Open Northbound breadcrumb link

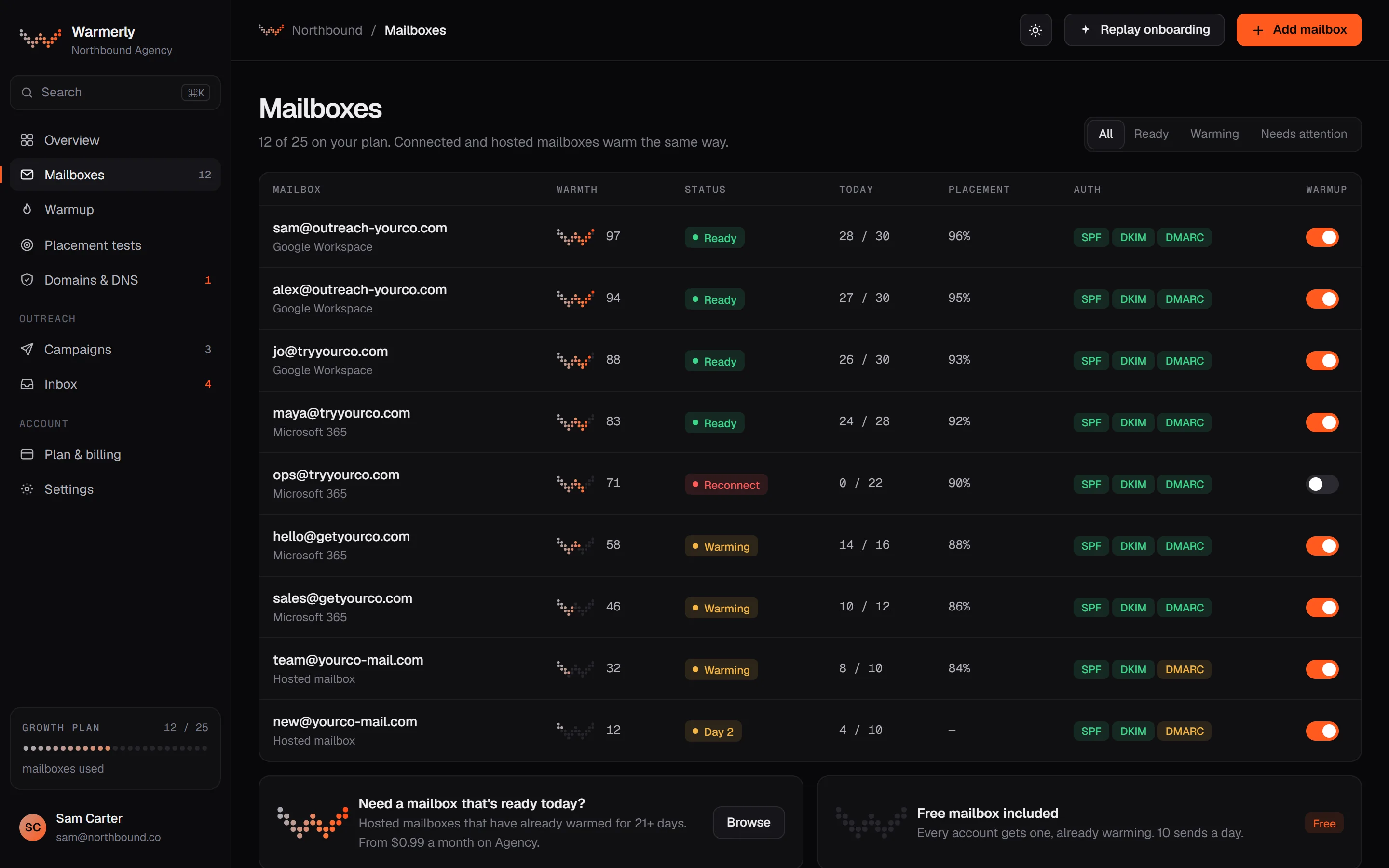coord(327,30)
